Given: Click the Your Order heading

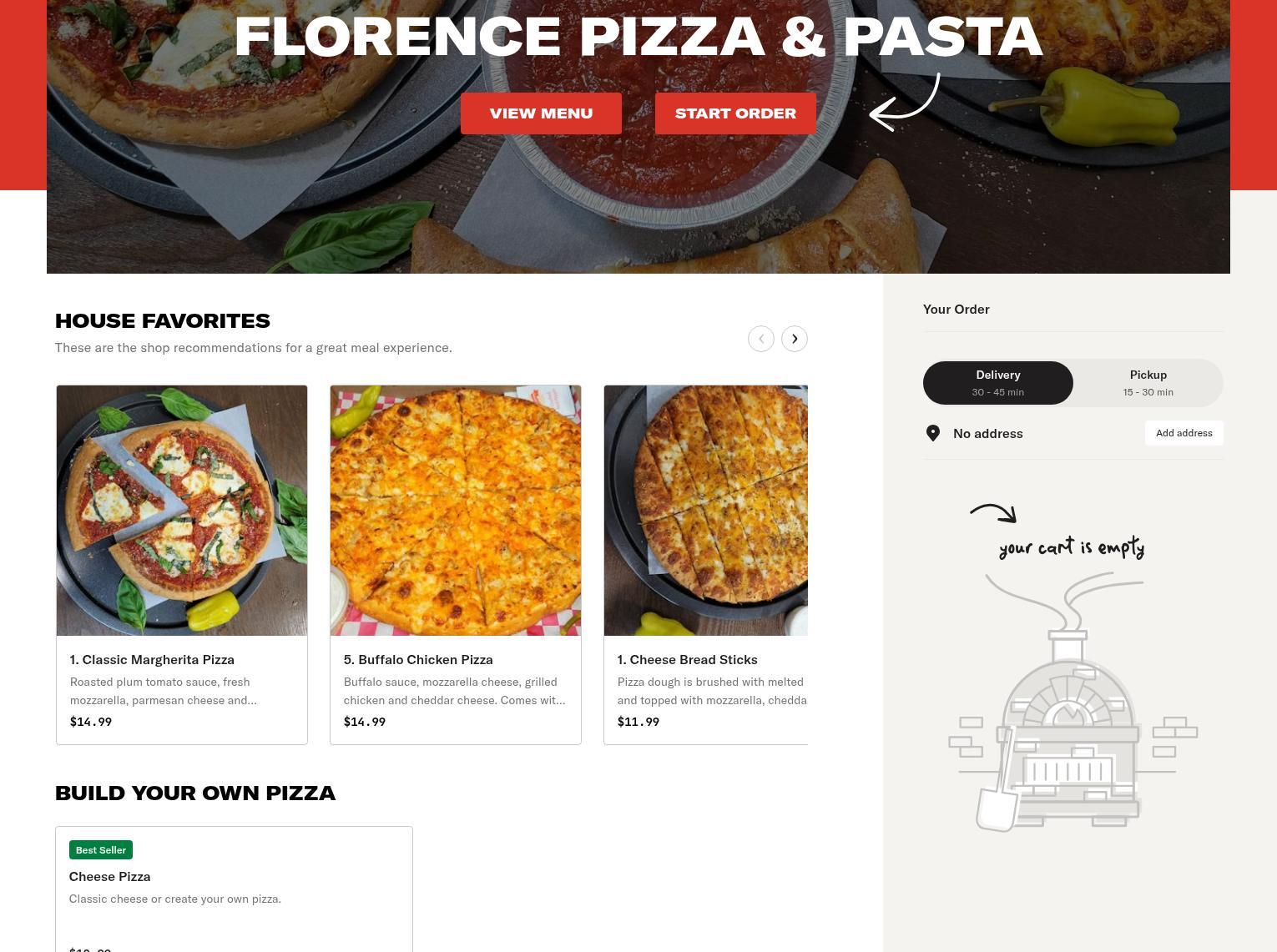Looking at the screenshot, I should coord(956,309).
